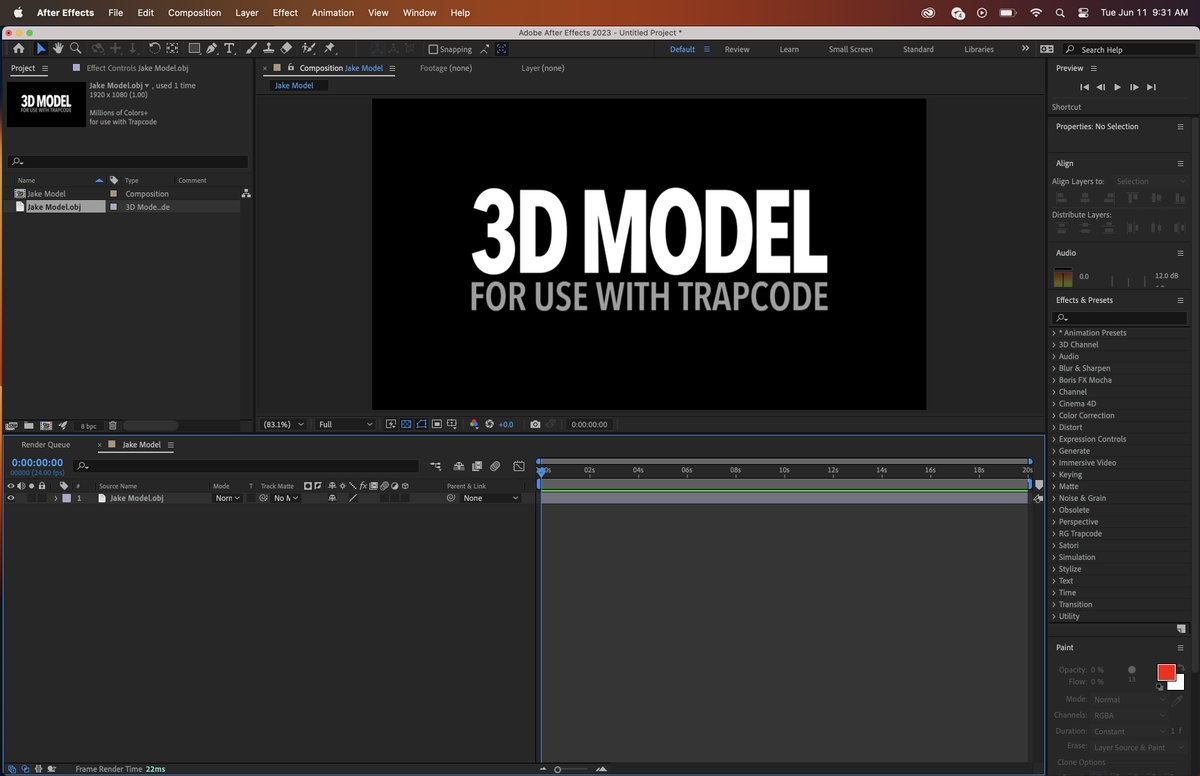The image size is (1200, 776).
Task: Toggle shy switch for Jake Model.obj layer
Action: pos(332,498)
